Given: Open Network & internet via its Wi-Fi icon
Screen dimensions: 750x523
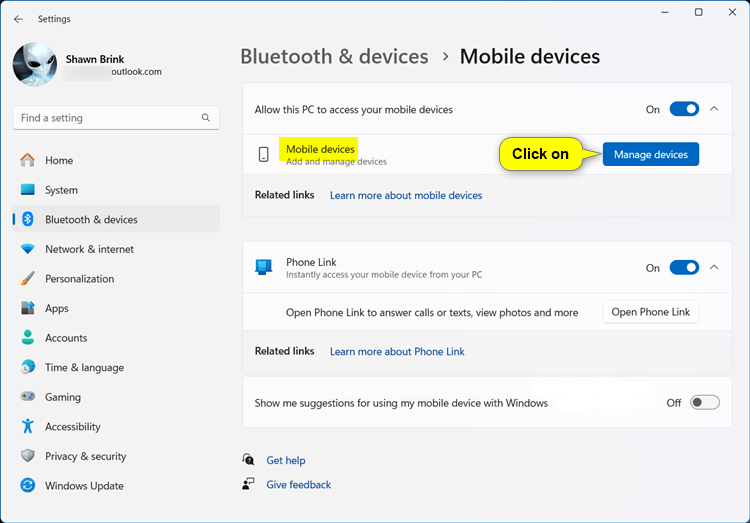Looking at the screenshot, I should pos(28,249).
